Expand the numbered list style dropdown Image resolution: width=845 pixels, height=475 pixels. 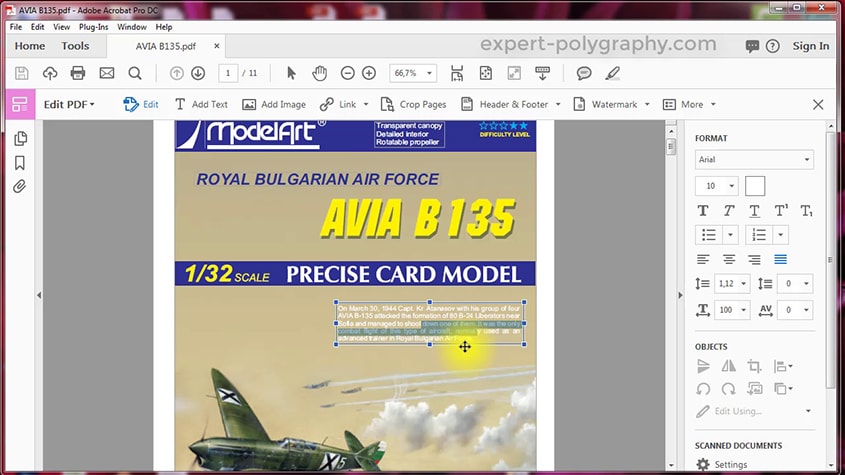780,235
